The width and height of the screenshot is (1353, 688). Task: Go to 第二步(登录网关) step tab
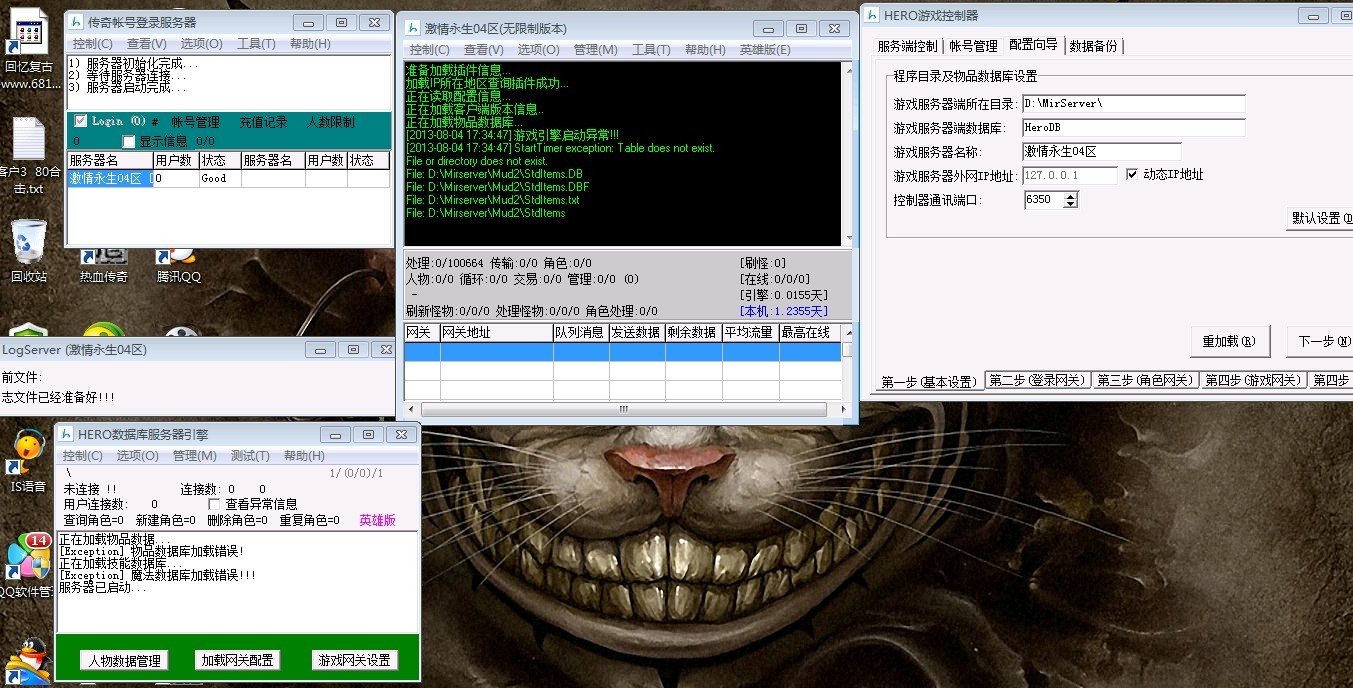click(x=1036, y=381)
